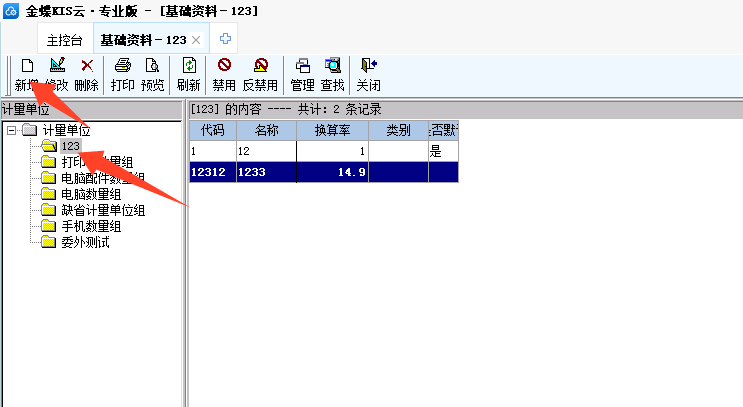Click the 反禁用 (Re-enable) toolbar icon
Image resolution: width=743 pixels, height=407 pixels.
coord(260,66)
